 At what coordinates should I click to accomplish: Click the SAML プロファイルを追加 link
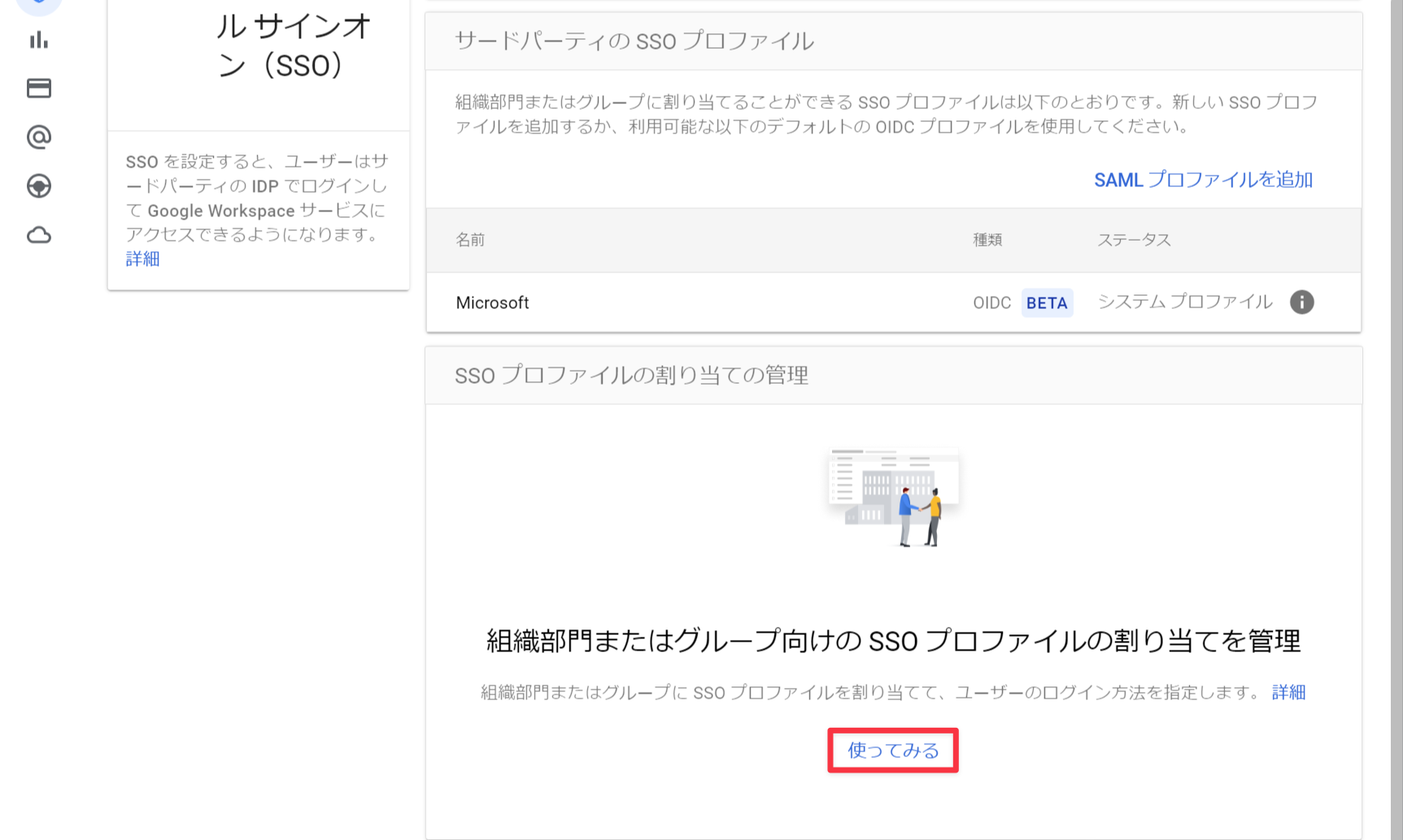pos(1203,180)
